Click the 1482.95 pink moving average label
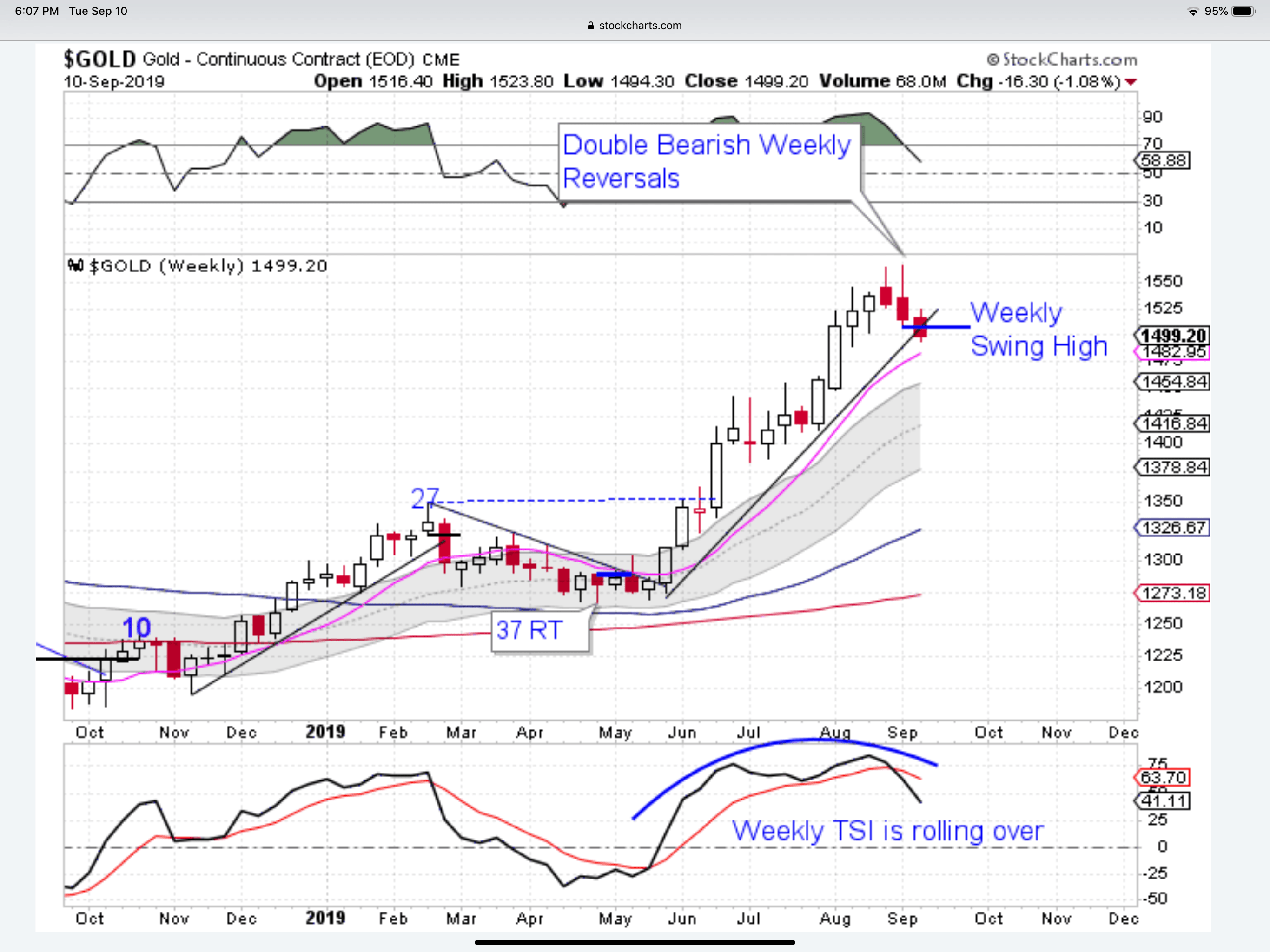This screenshot has width=1270, height=952. click(x=1174, y=352)
